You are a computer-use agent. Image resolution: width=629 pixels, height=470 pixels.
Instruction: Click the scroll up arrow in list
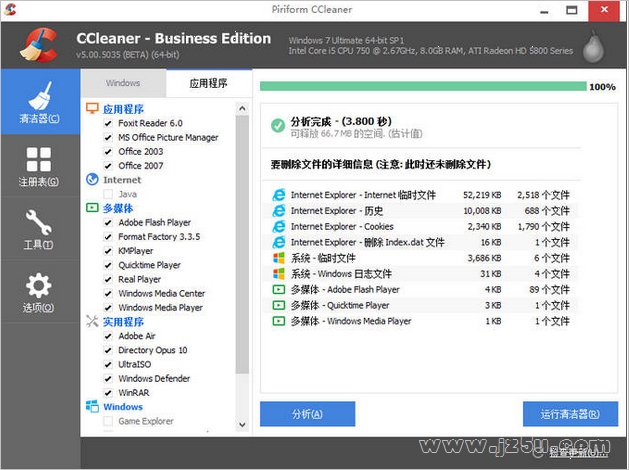tap(242, 108)
